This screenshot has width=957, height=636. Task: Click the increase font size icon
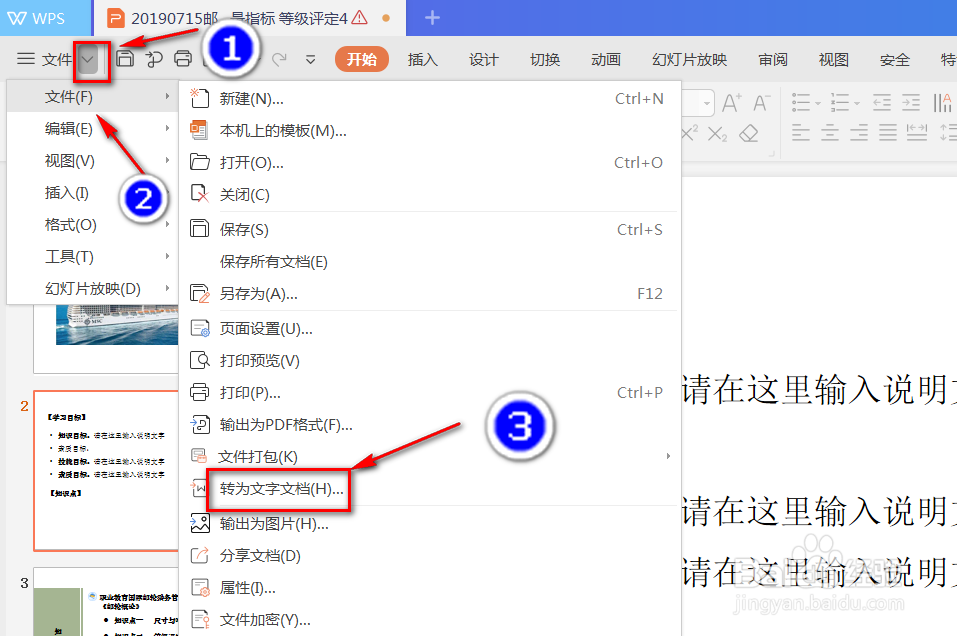pyautogui.click(x=731, y=99)
